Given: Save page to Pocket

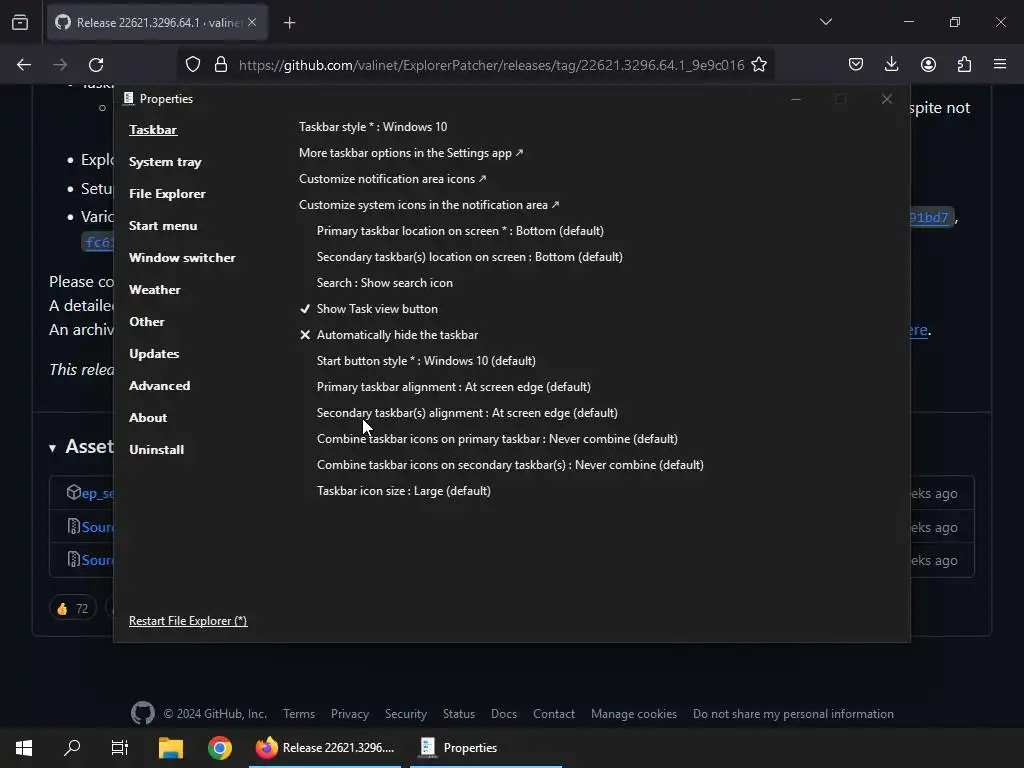Looking at the screenshot, I should click(856, 64).
